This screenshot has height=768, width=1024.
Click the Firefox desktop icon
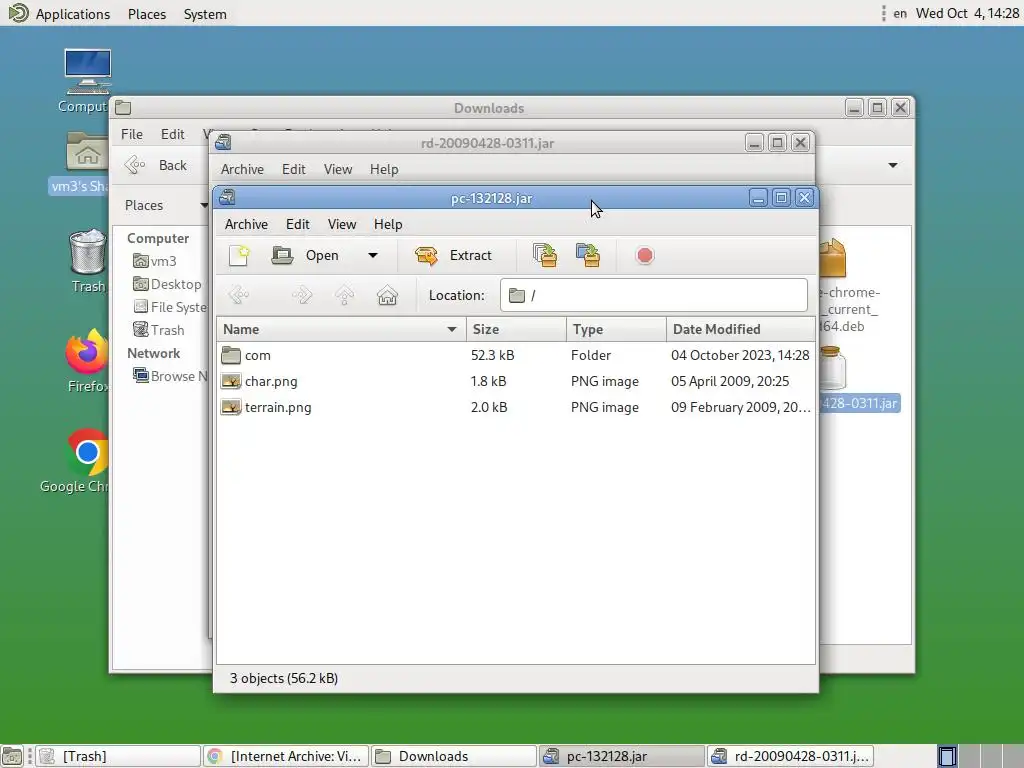coord(87,361)
